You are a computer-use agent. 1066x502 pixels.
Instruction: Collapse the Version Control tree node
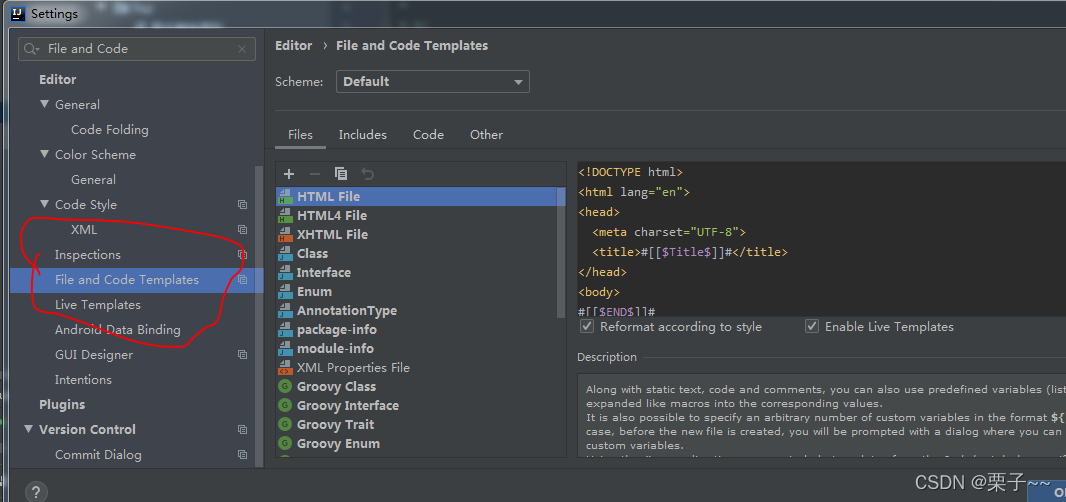tap(29, 429)
